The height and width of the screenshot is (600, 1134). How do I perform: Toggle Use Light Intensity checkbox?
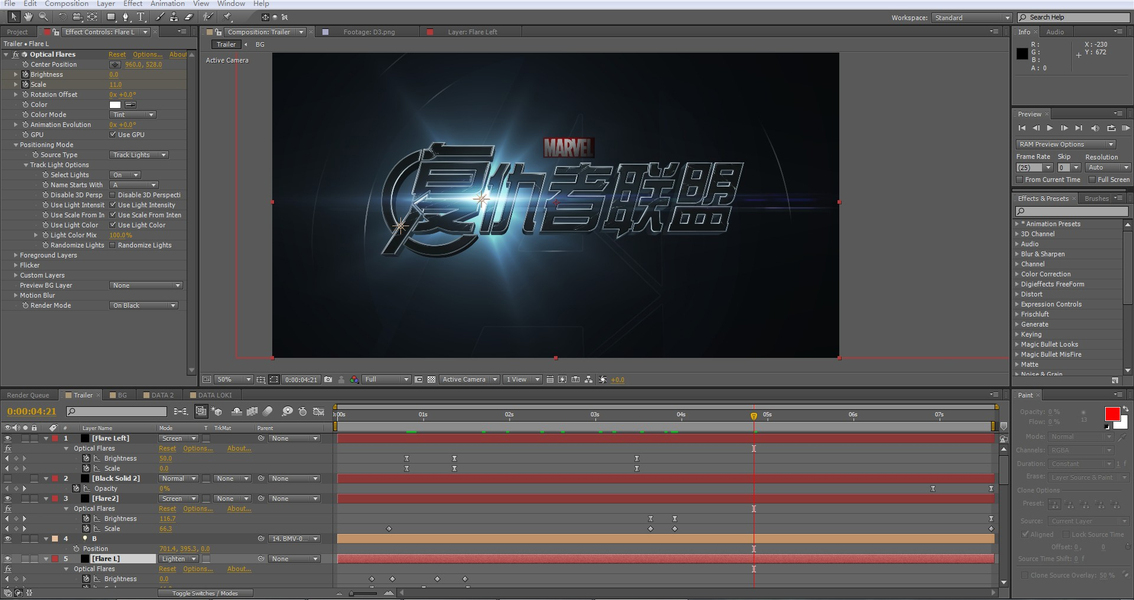coord(113,205)
